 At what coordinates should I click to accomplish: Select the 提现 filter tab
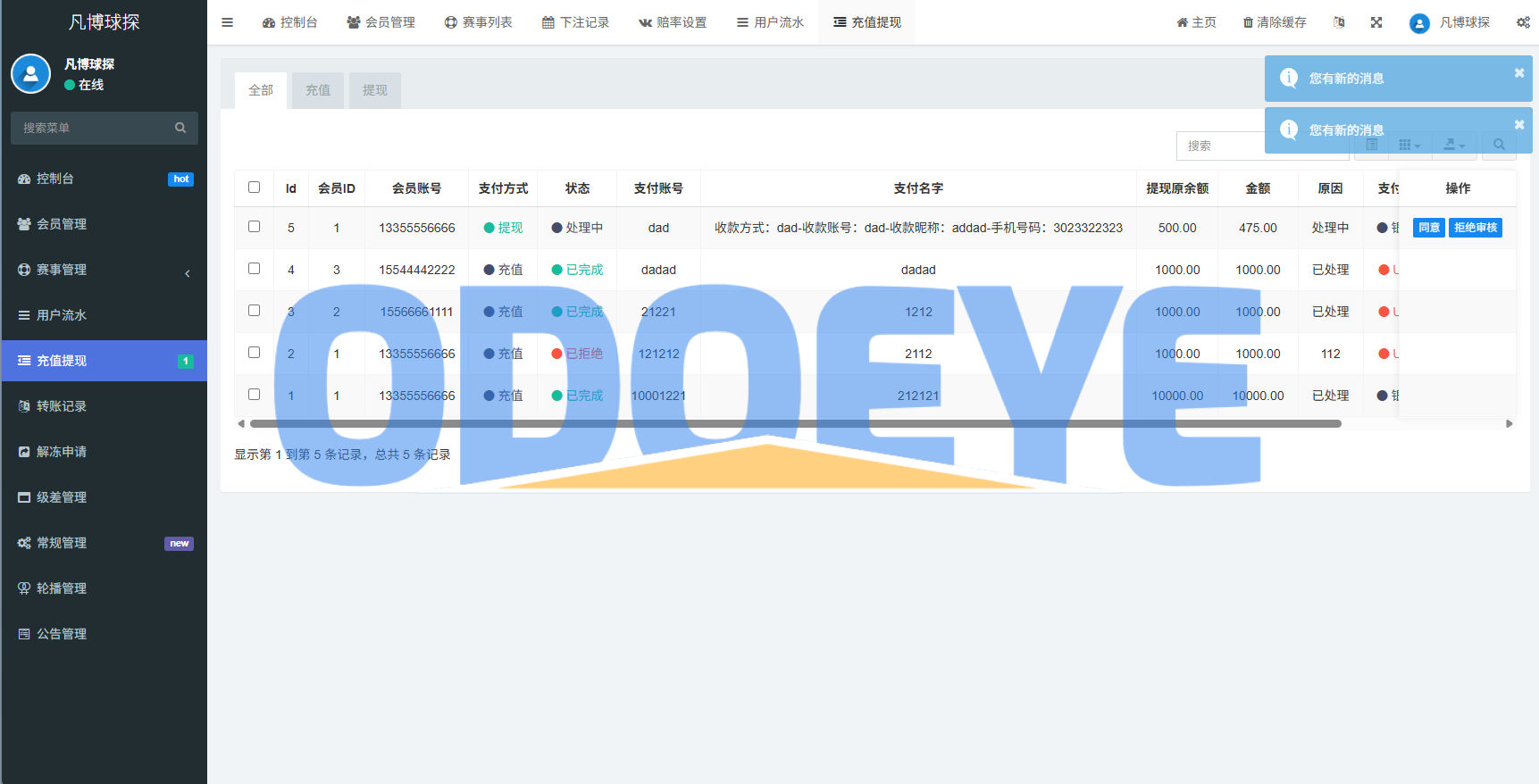[x=375, y=90]
